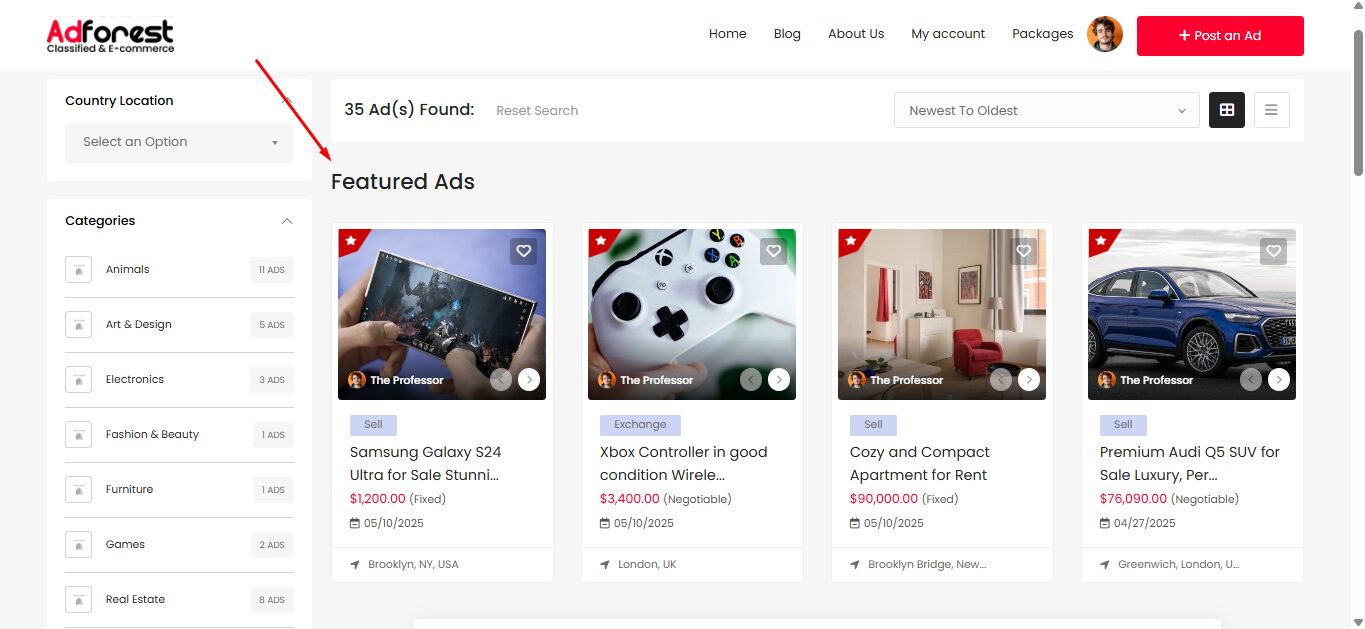Favorite the Xbox Controller ad
1365x629 pixels.
coord(773,251)
